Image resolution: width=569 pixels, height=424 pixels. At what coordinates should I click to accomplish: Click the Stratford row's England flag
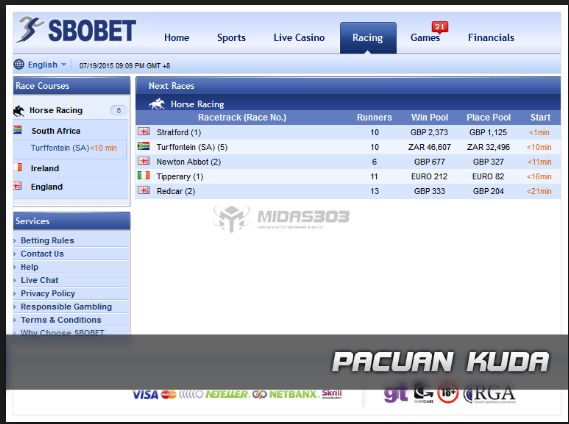[144, 131]
